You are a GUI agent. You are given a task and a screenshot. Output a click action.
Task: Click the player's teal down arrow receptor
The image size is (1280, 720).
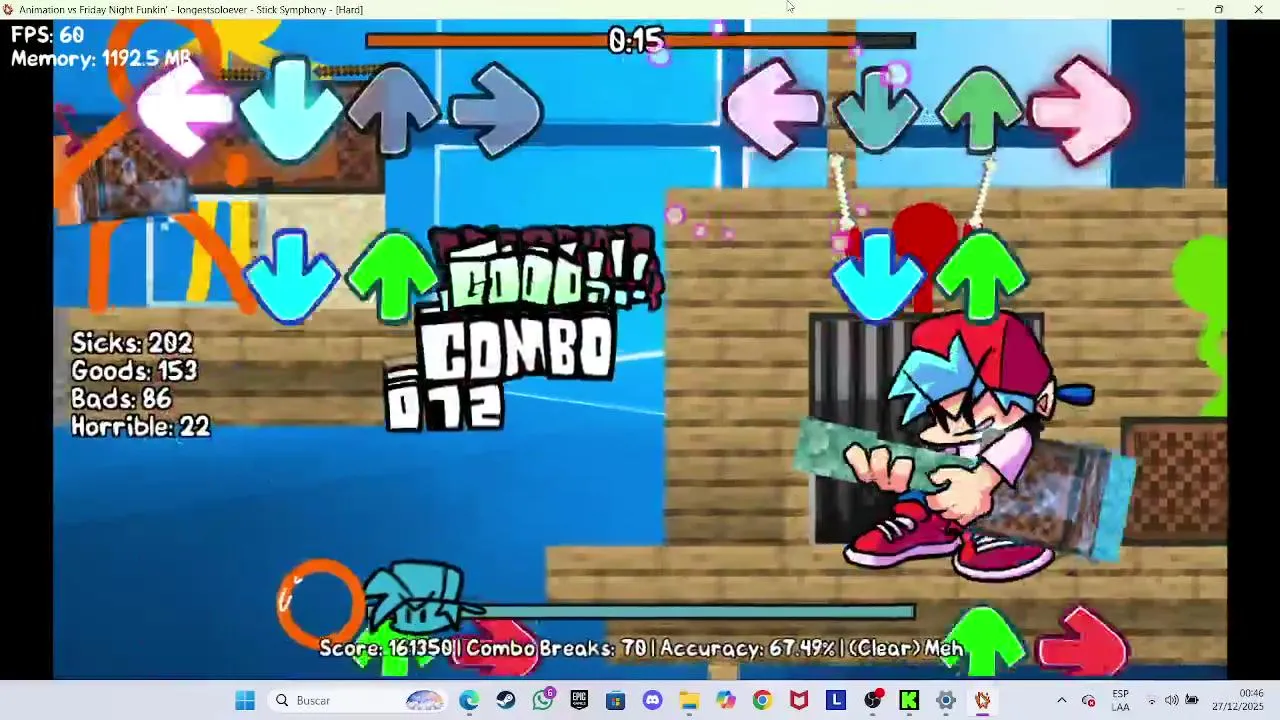tap(877, 108)
